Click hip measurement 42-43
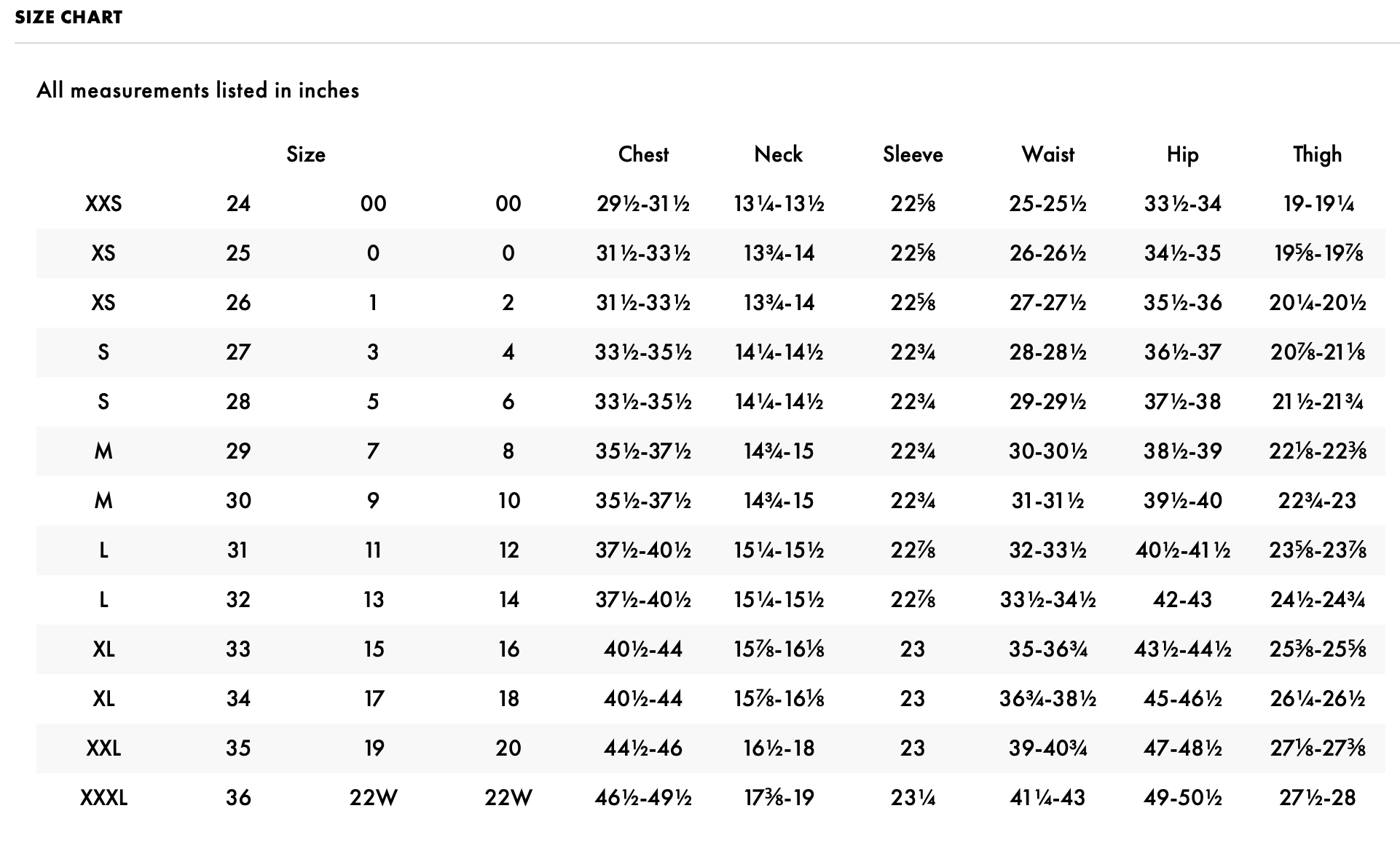The image size is (1400, 843). click(x=1182, y=600)
